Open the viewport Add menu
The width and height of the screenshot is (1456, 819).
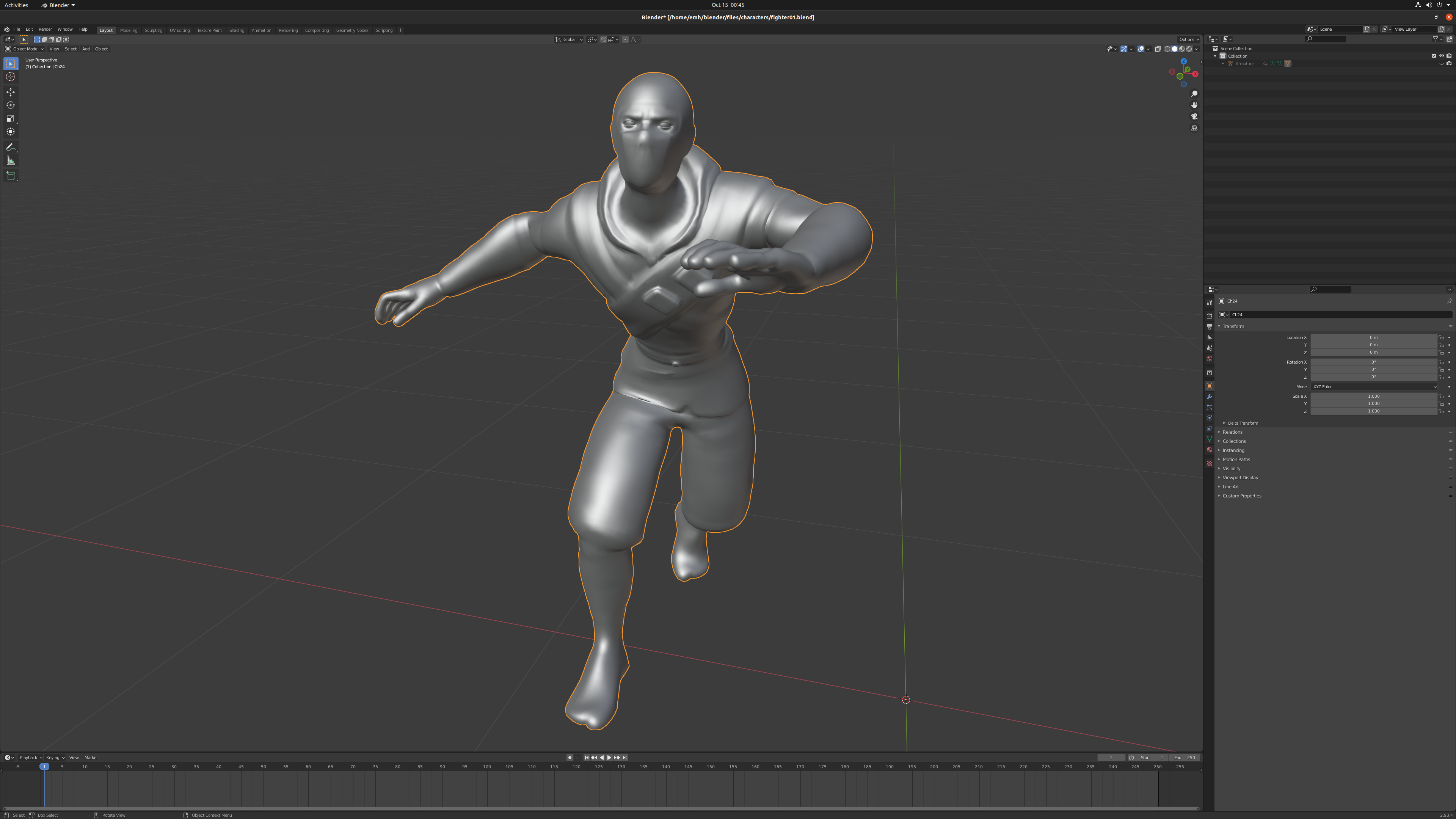click(x=86, y=49)
